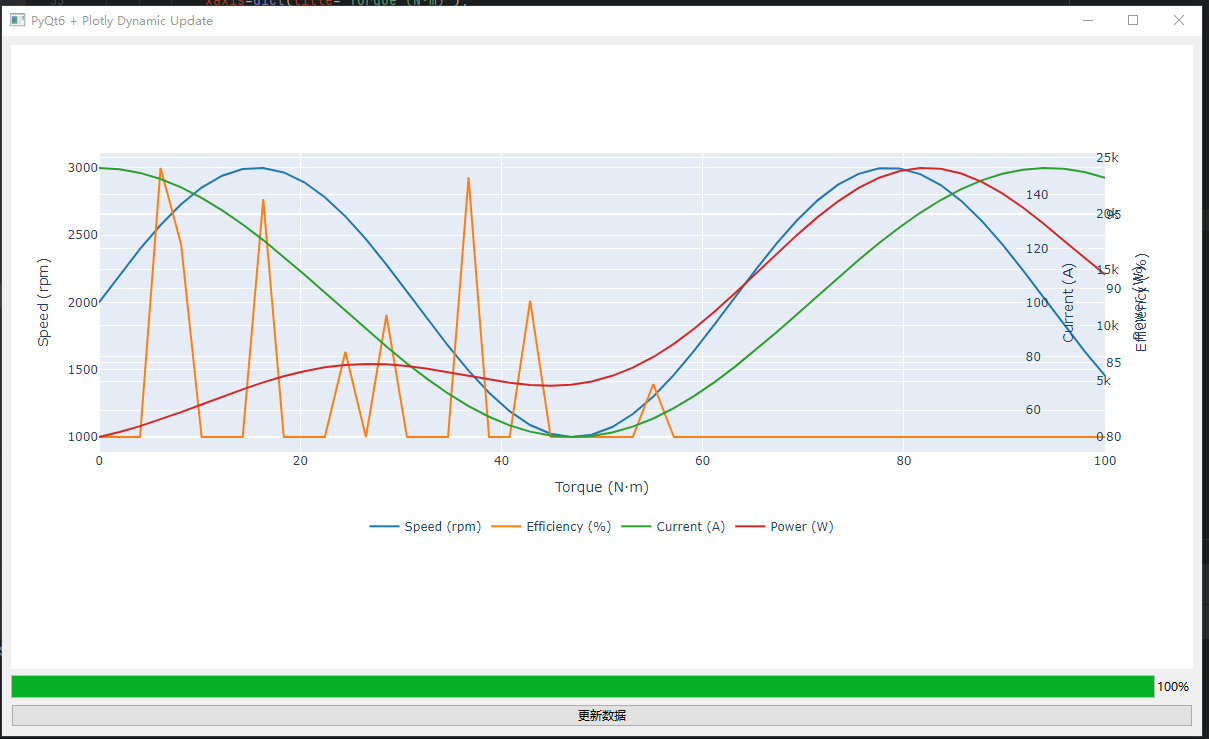The height and width of the screenshot is (739, 1209).
Task: Click the 3000 tick on speed axis
Action: [x=82, y=168]
